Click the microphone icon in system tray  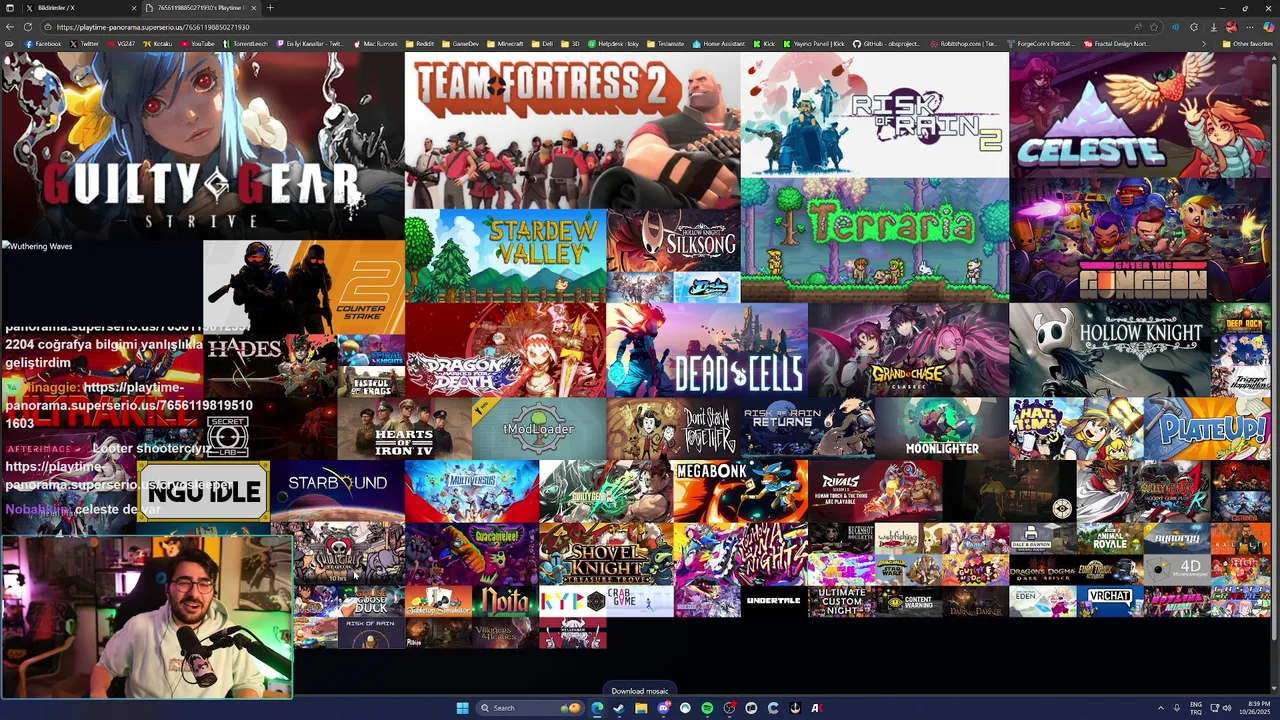[1176, 708]
